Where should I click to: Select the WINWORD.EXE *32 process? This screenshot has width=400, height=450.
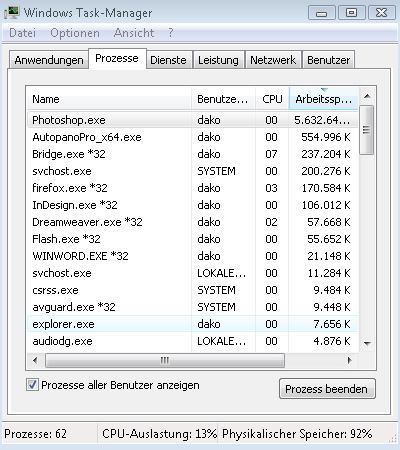point(192,256)
